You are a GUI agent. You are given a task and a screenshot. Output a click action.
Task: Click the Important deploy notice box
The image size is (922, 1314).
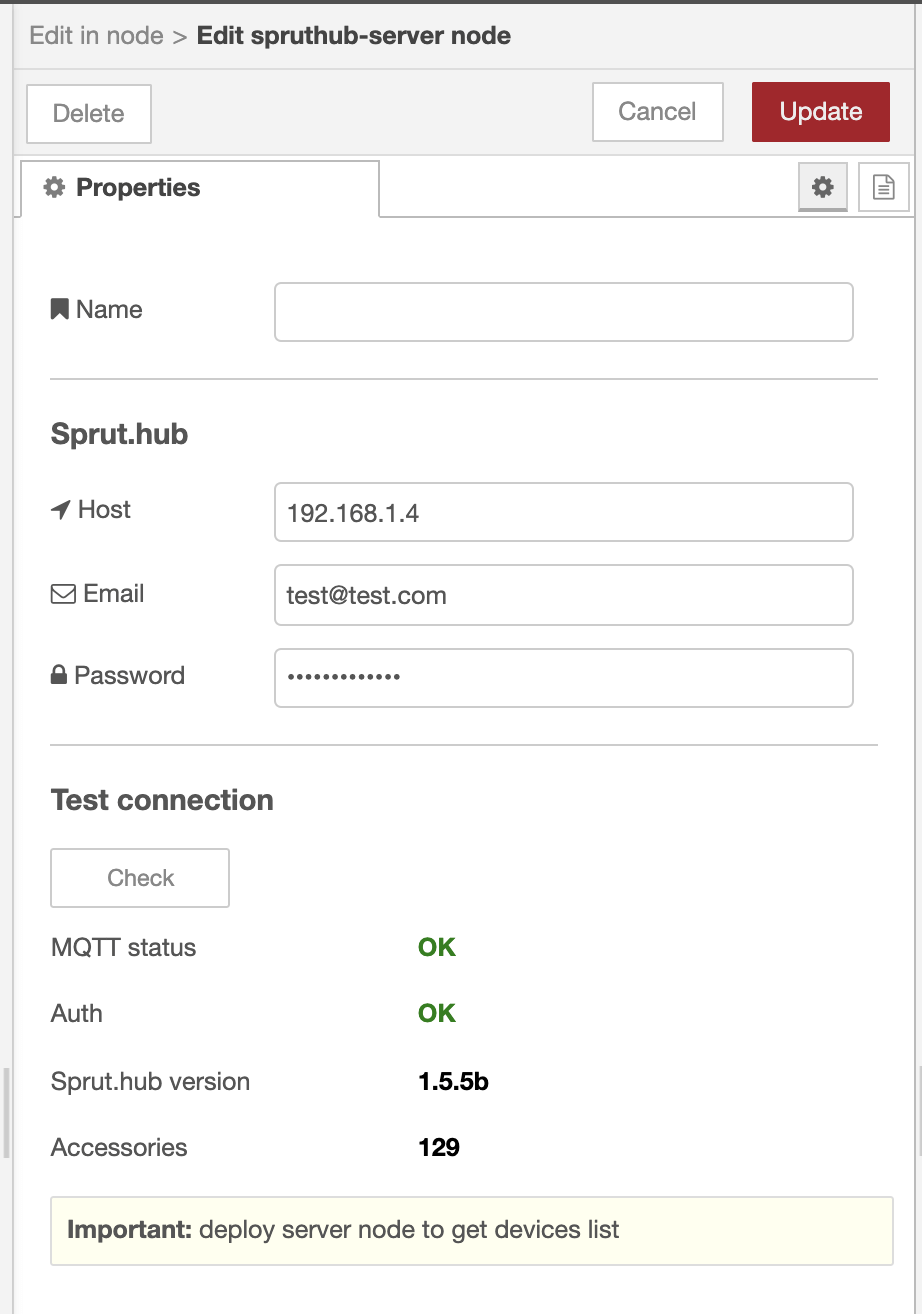click(472, 1231)
